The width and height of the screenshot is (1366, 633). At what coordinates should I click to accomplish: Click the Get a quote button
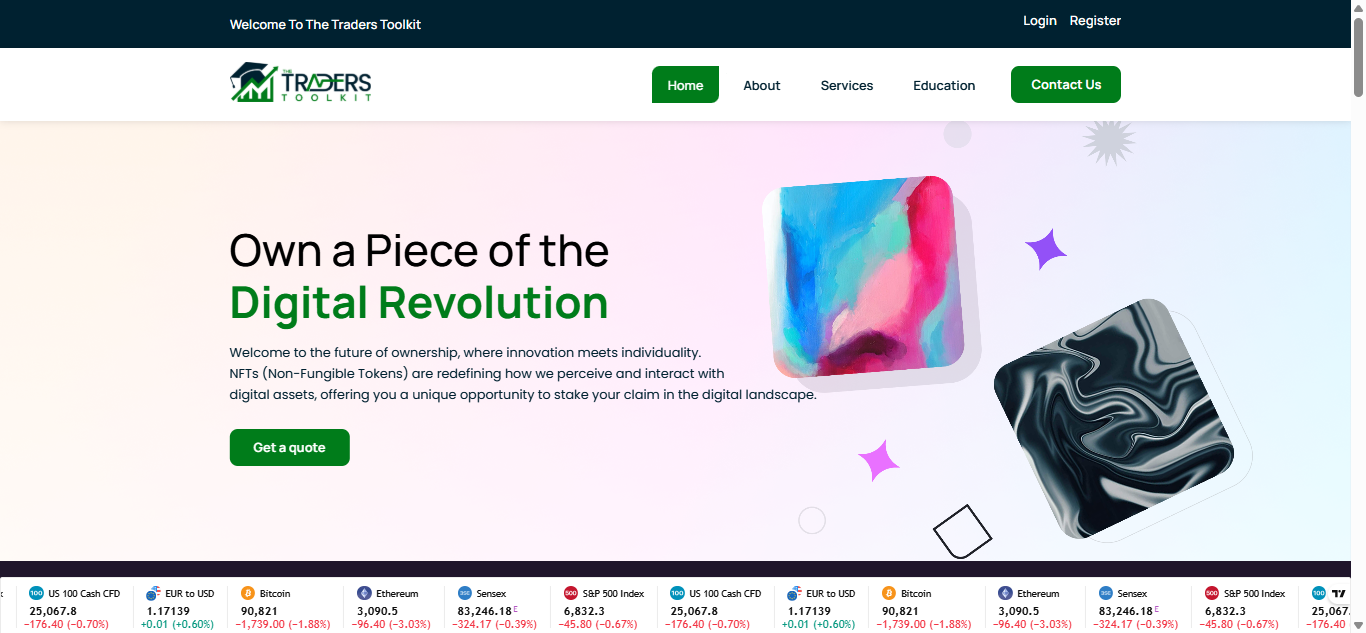tap(290, 447)
